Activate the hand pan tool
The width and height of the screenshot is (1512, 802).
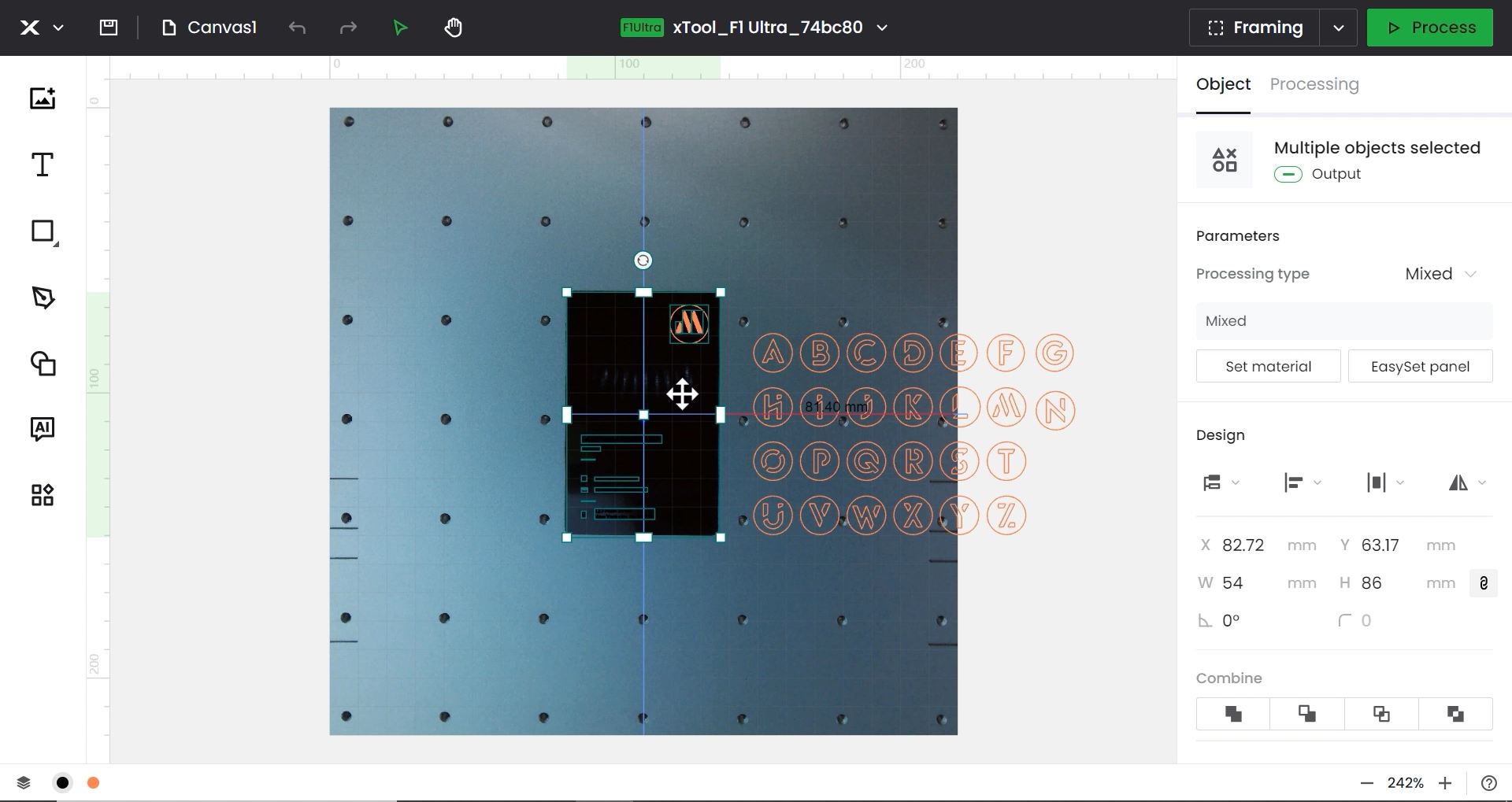(453, 28)
